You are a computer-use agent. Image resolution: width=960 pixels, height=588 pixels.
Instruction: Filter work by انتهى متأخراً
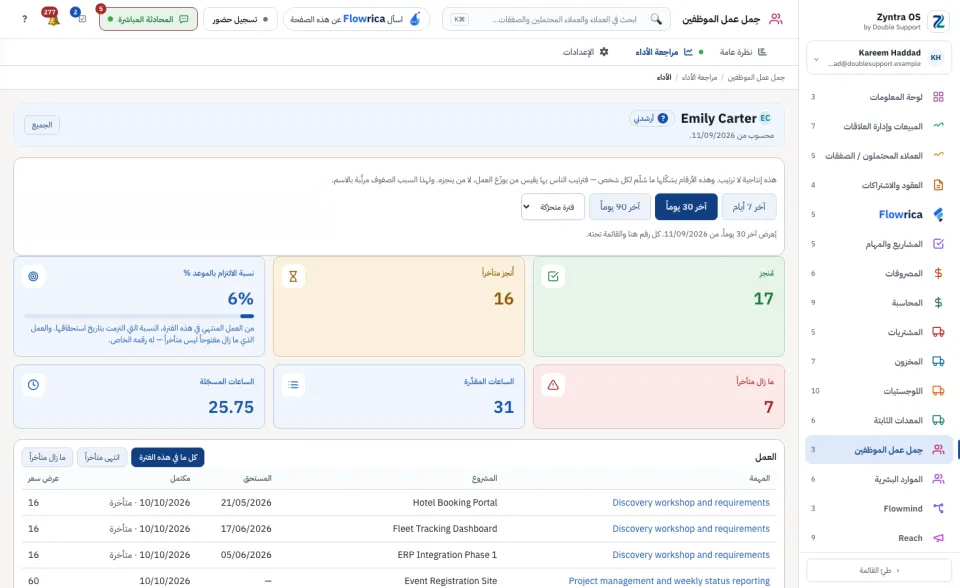click(102, 458)
